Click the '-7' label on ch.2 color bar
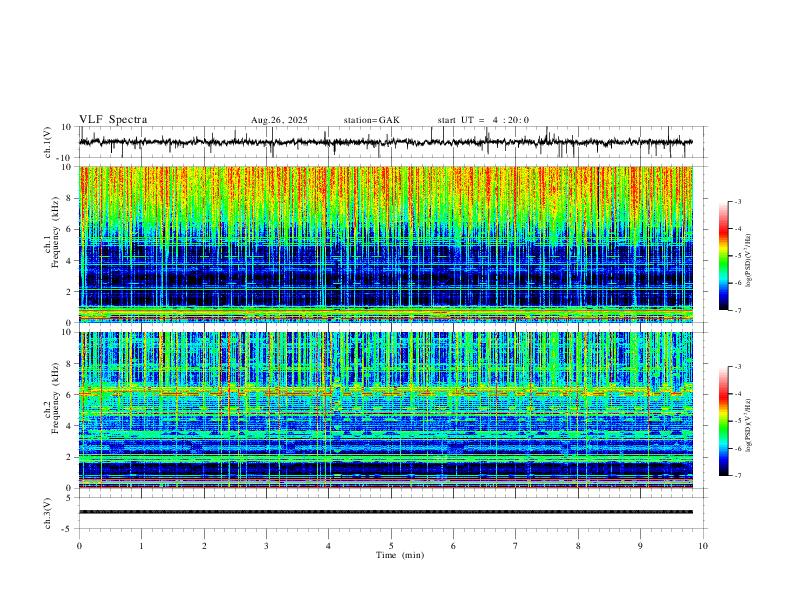The width and height of the screenshot is (792, 612). tap(737, 476)
